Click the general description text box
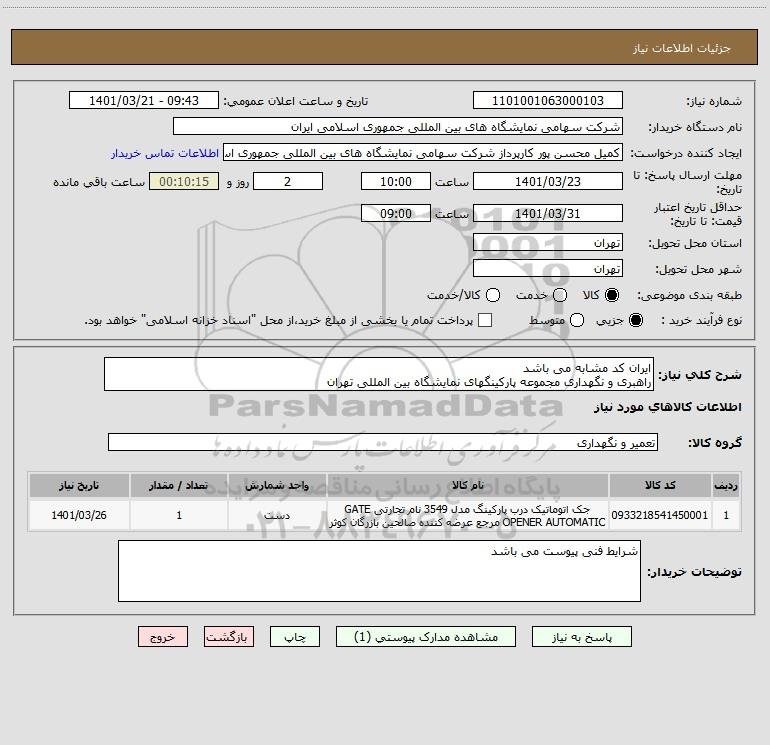Image resolution: width=770 pixels, height=745 pixels. pyautogui.click(x=379, y=375)
